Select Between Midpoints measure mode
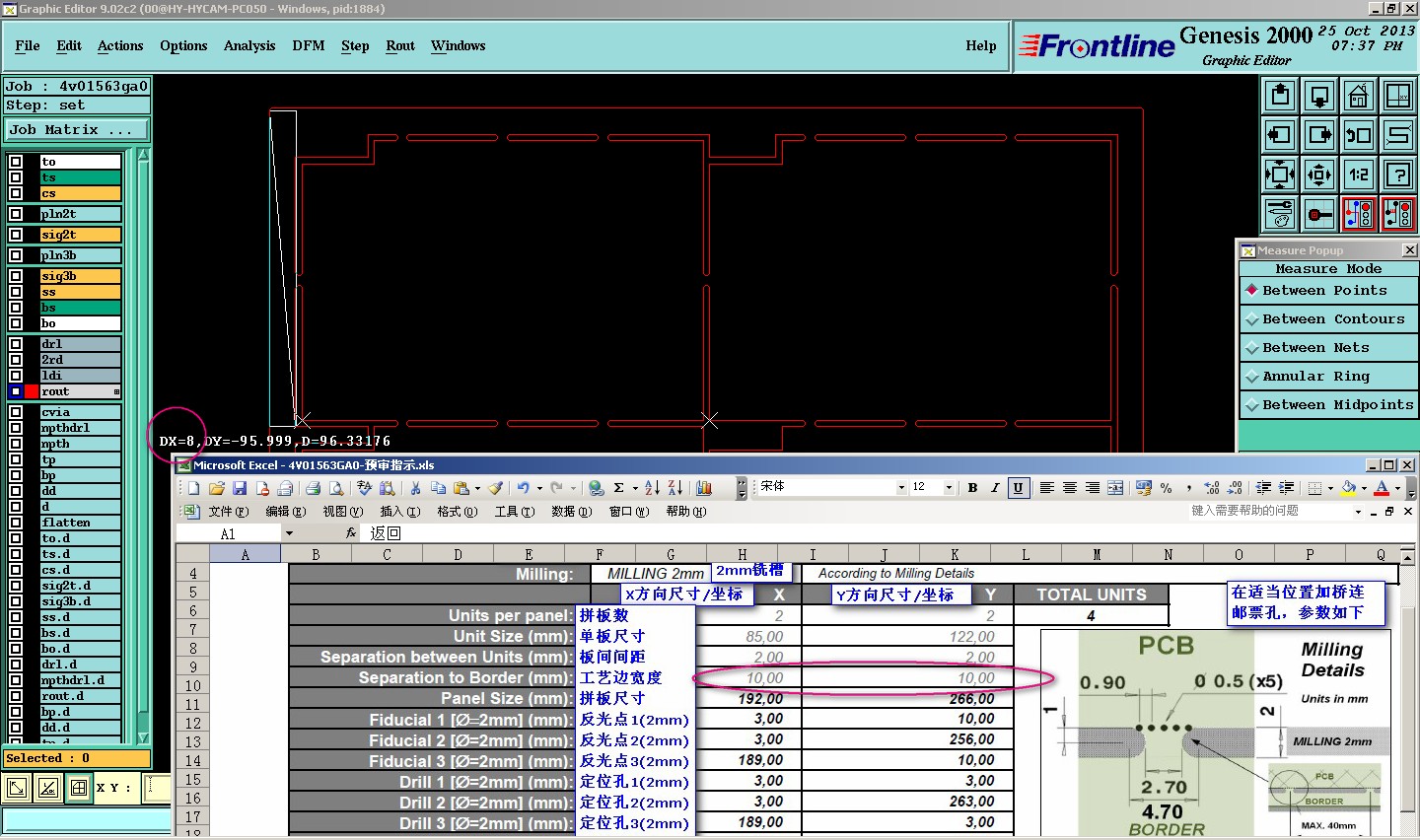Screen dimensions: 1420x840 (x=1329, y=405)
